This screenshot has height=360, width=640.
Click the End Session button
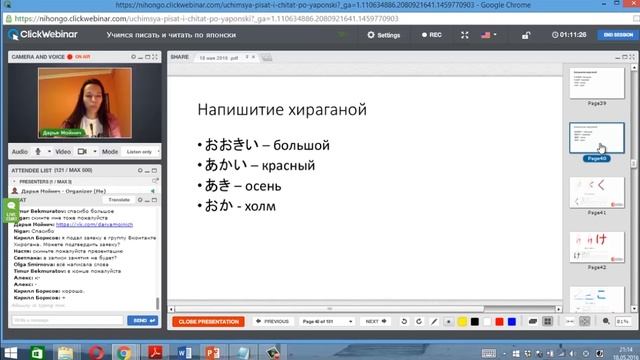coord(618,35)
